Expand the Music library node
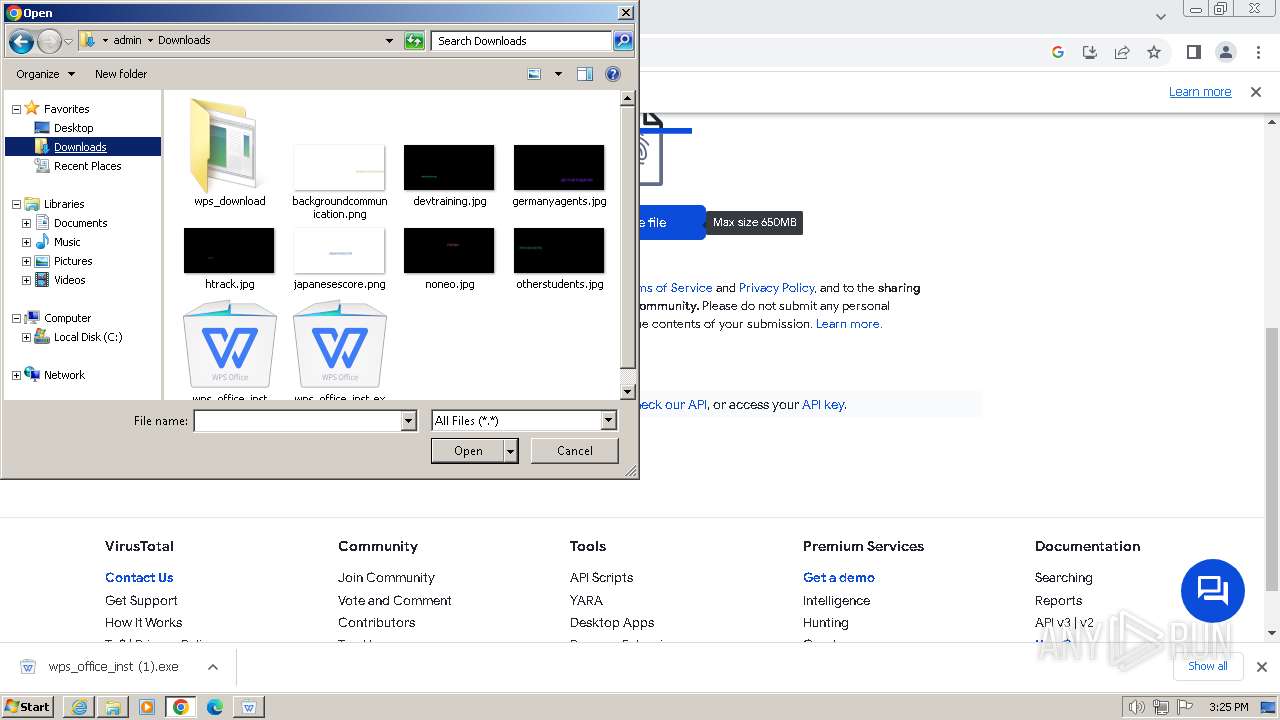Image resolution: width=1280 pixels, height=720 pixels. click(26, 242)
